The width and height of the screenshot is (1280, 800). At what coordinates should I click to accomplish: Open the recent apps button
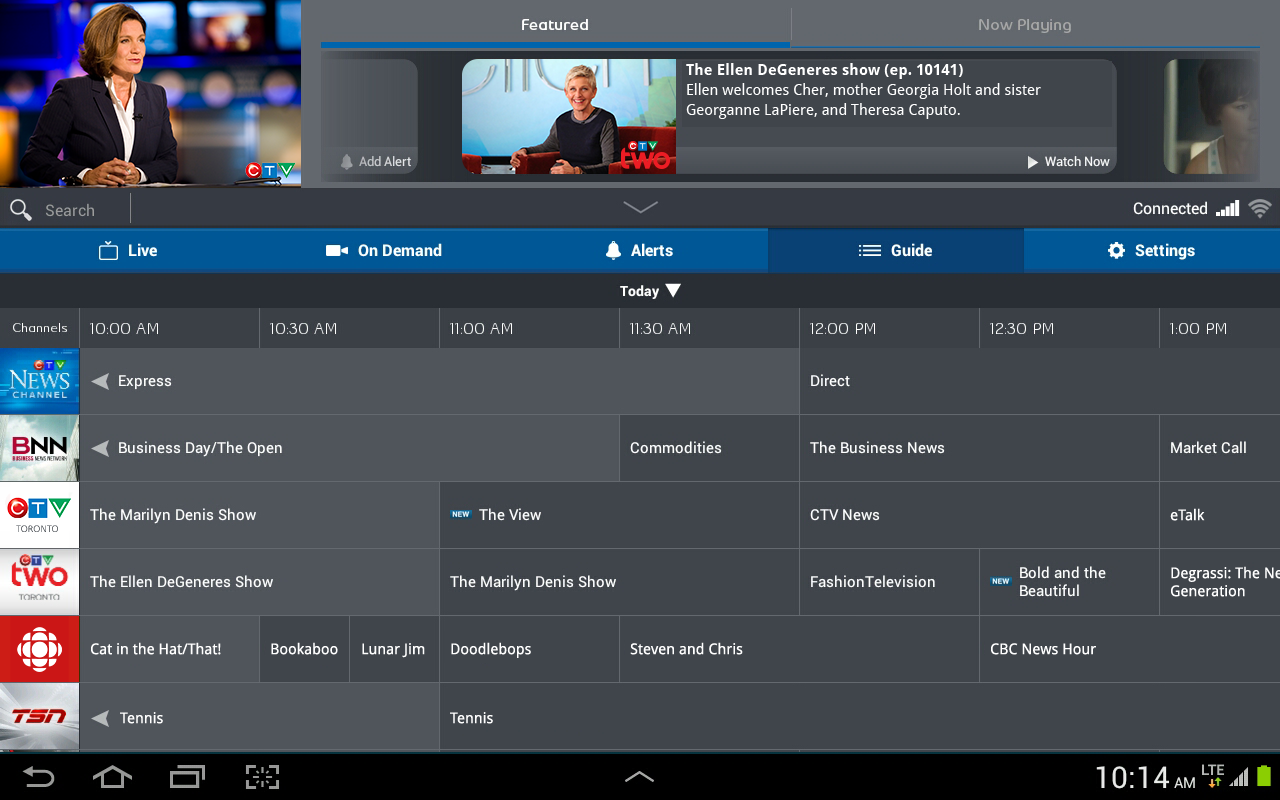(x=187, y=777)
